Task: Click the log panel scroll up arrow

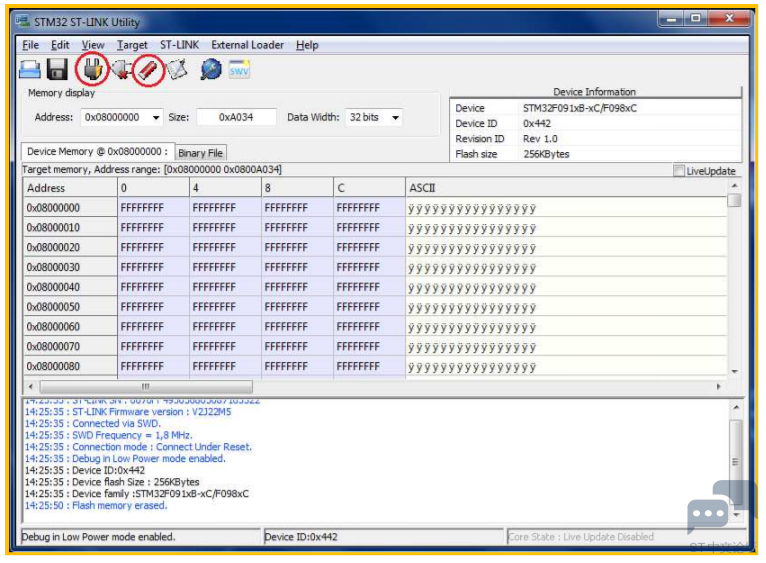Action: (x=736, y=407)
